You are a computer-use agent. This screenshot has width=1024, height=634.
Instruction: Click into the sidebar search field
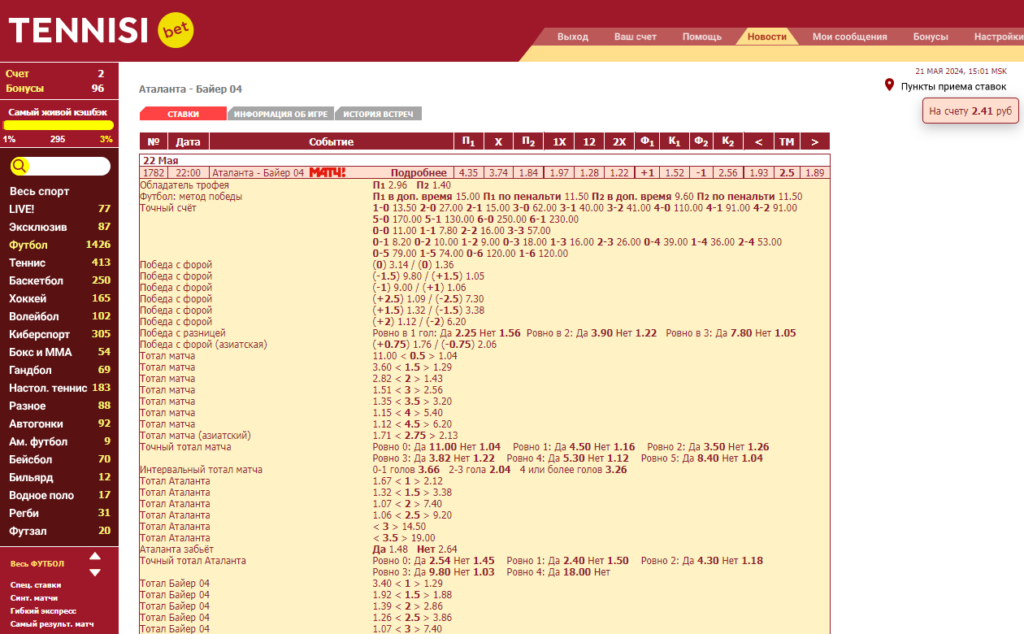(x=68, y=166)
